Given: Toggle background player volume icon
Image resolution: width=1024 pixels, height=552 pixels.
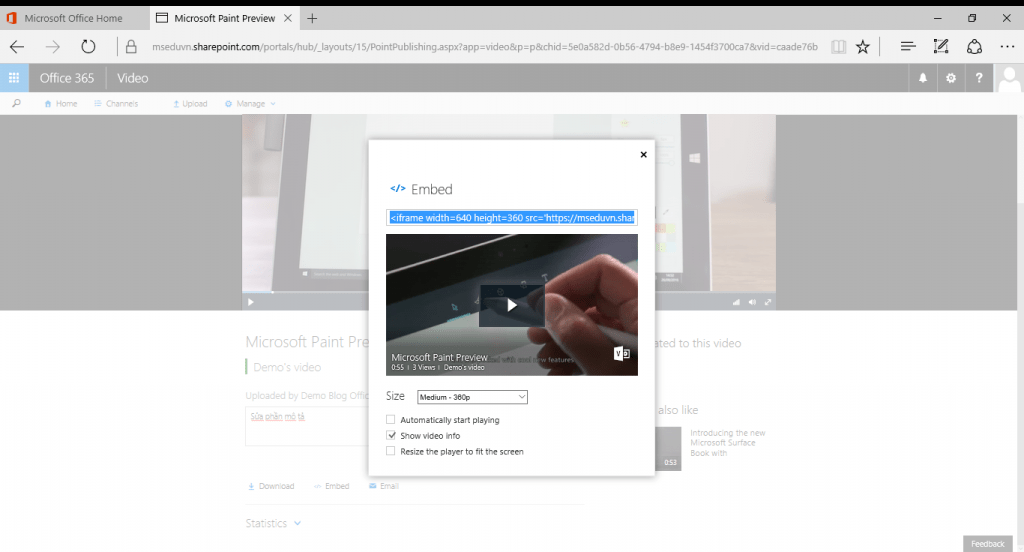Looking at the screenshot, I should click(x=752, y=302).
